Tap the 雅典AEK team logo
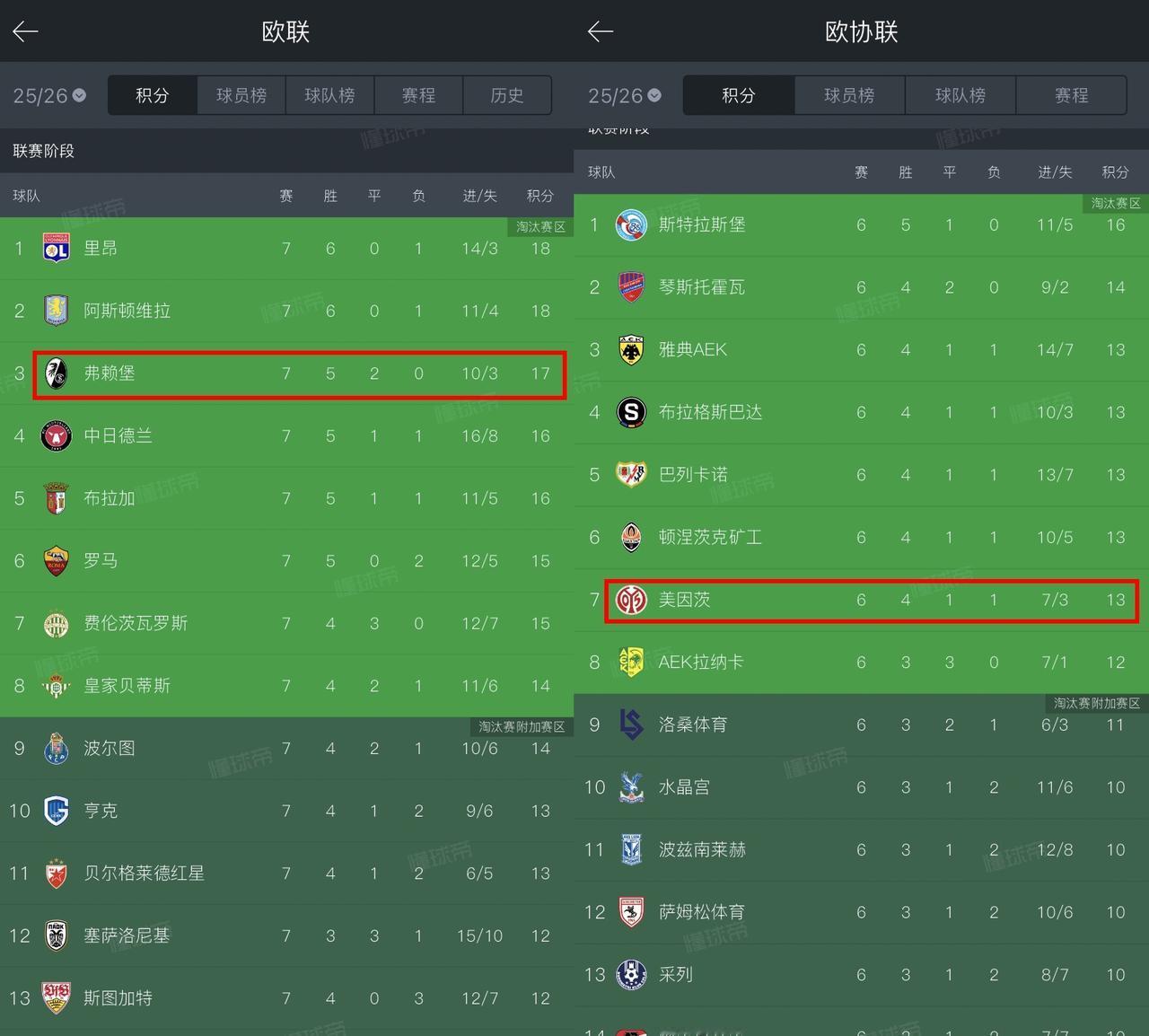 pyautogui.click(x=631, y=350)
